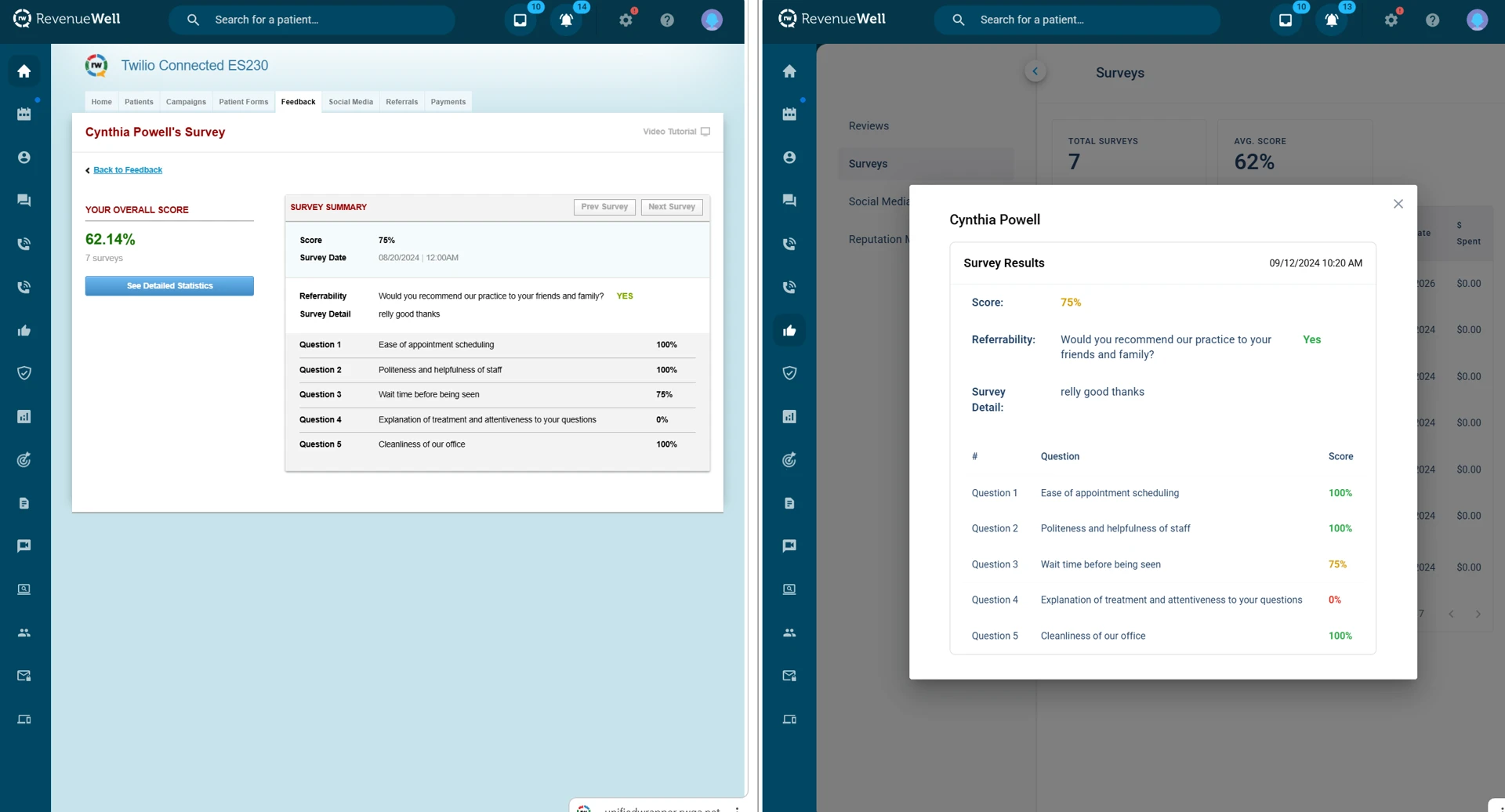Click the calendar icon in right window sidebar
Screen dimensions: 1505x812
789,114
